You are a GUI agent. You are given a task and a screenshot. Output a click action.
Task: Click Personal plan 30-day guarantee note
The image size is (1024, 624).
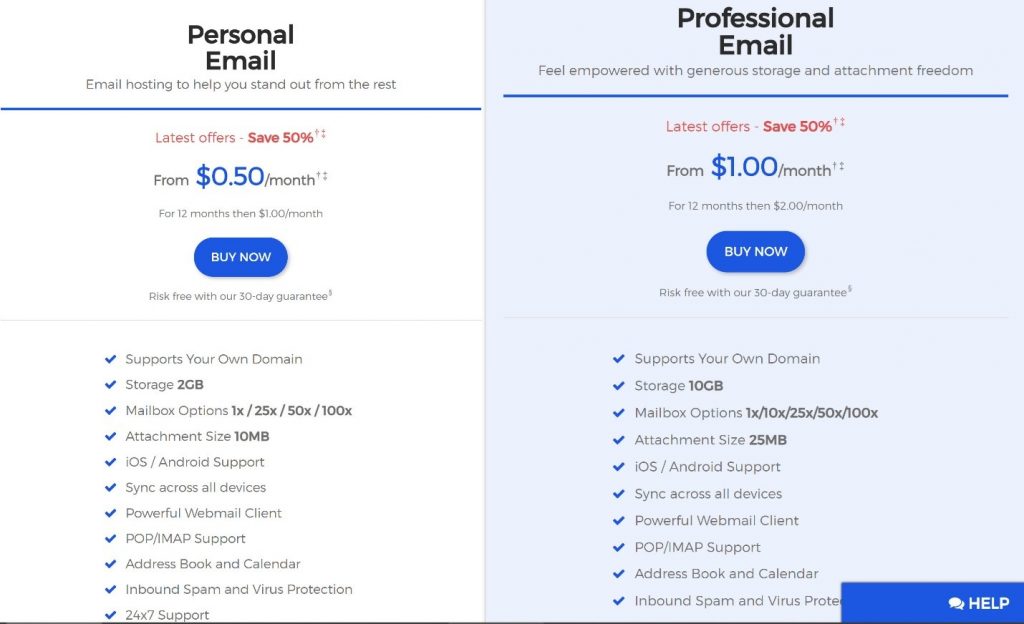point(240,296)
